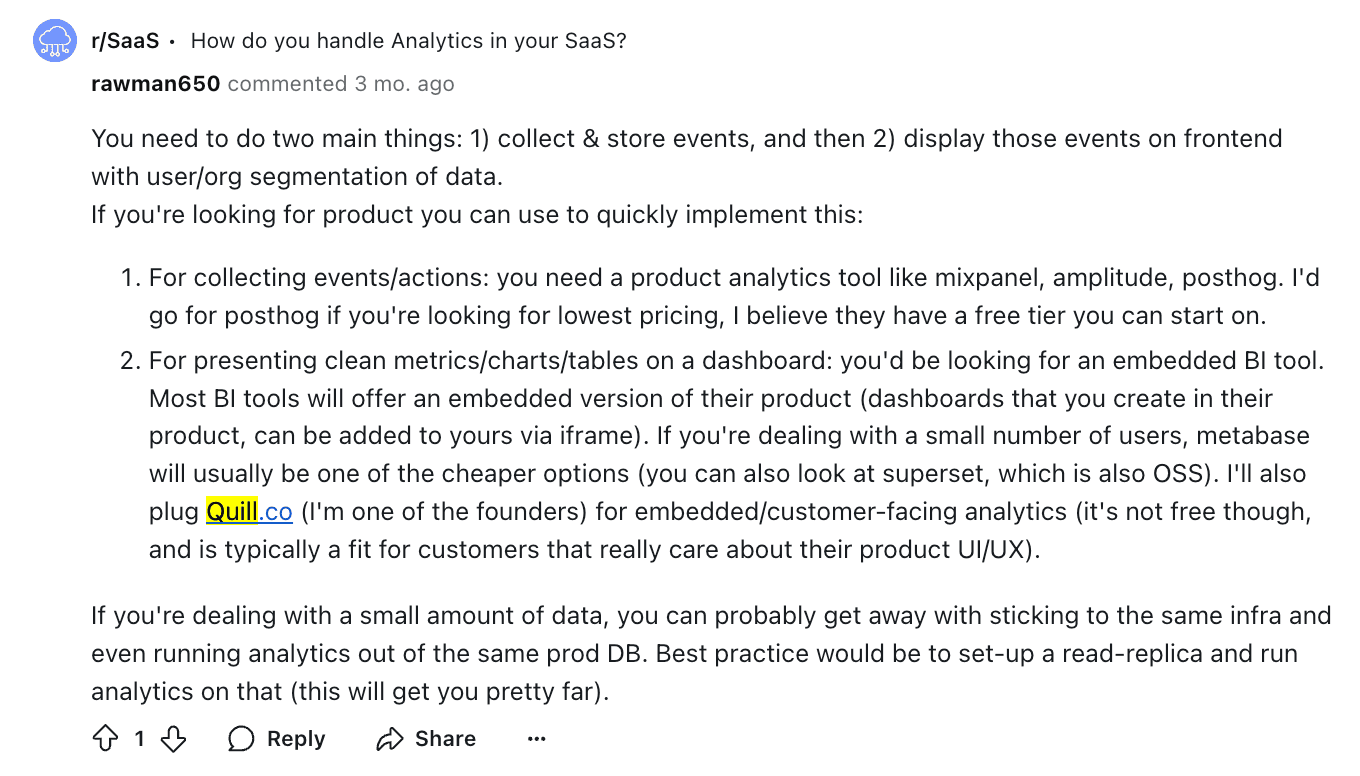The height and width of the screenshot is (776, 1360).
Task: Click the final paragraph about read-replica
Action: coord(710,653)
